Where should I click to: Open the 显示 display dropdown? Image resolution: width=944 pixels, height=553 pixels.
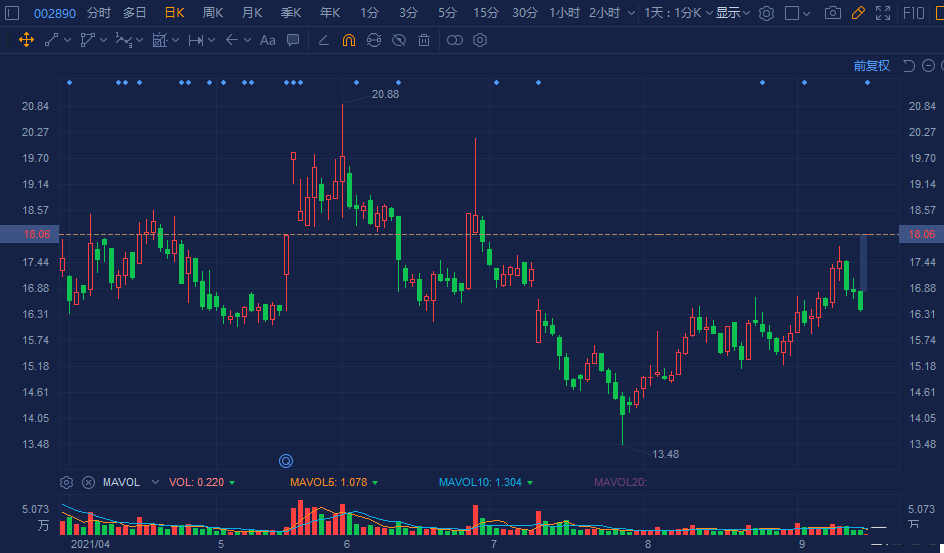point(733,13)
